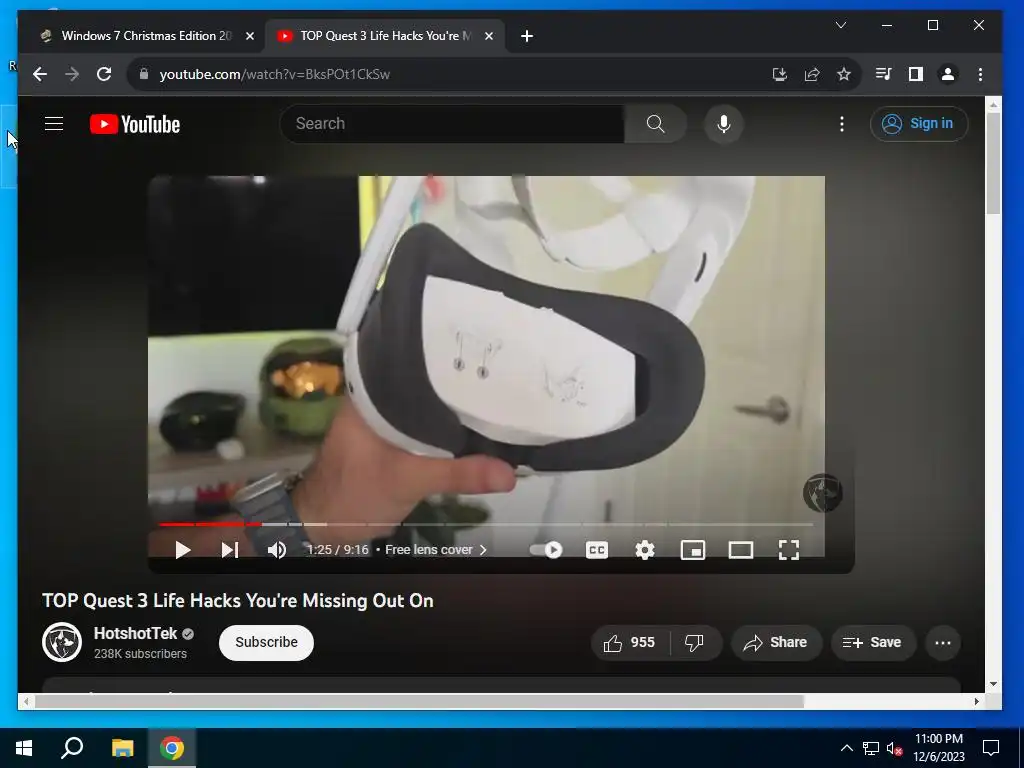Mute the video volume
The image size is (1024, 768).
tap(277, 550)
